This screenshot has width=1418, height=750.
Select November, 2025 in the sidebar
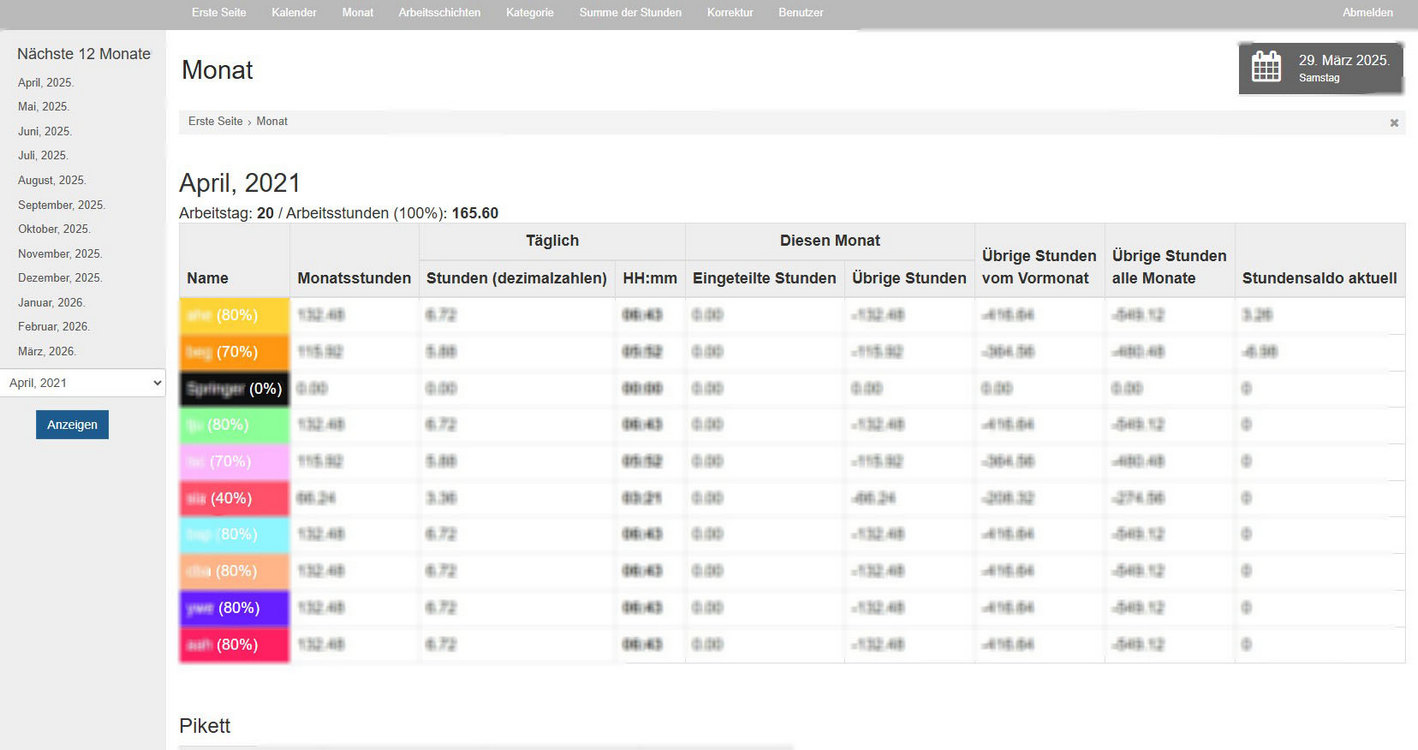point(60,254)
